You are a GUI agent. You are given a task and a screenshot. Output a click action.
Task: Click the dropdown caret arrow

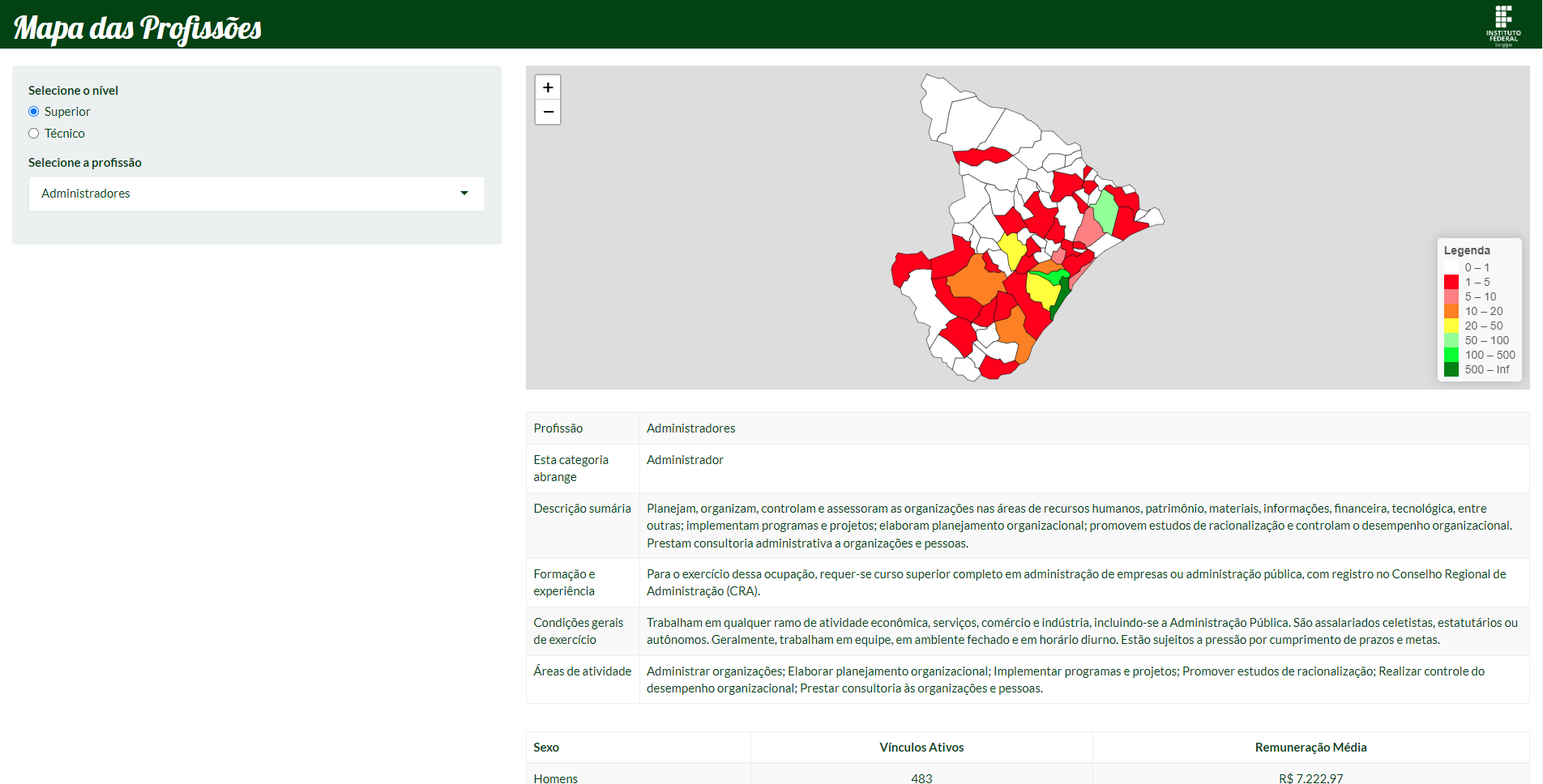[464, 194]
